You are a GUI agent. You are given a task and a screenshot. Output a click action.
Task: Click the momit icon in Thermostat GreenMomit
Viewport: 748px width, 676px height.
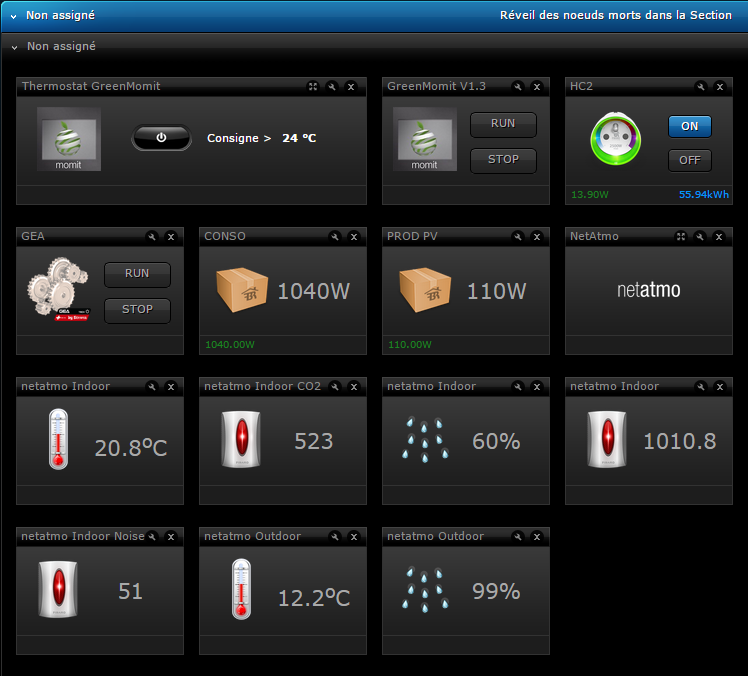69,139
